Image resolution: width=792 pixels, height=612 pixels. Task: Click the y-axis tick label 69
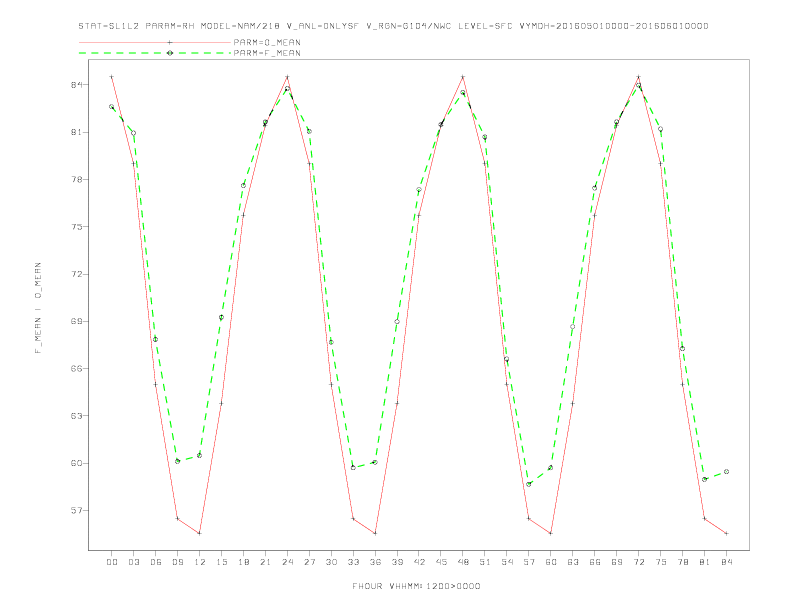tap(76, 321)
